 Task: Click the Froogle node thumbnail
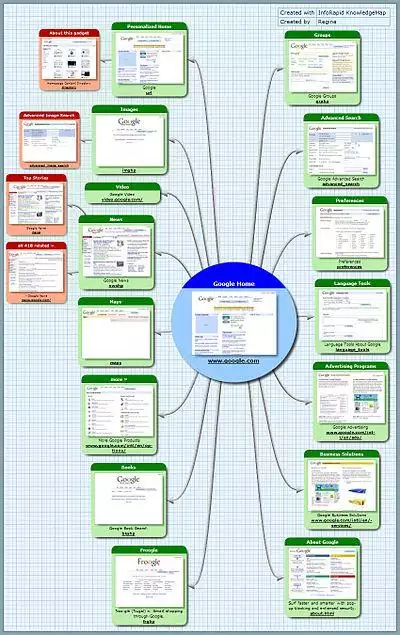point(149,581)
